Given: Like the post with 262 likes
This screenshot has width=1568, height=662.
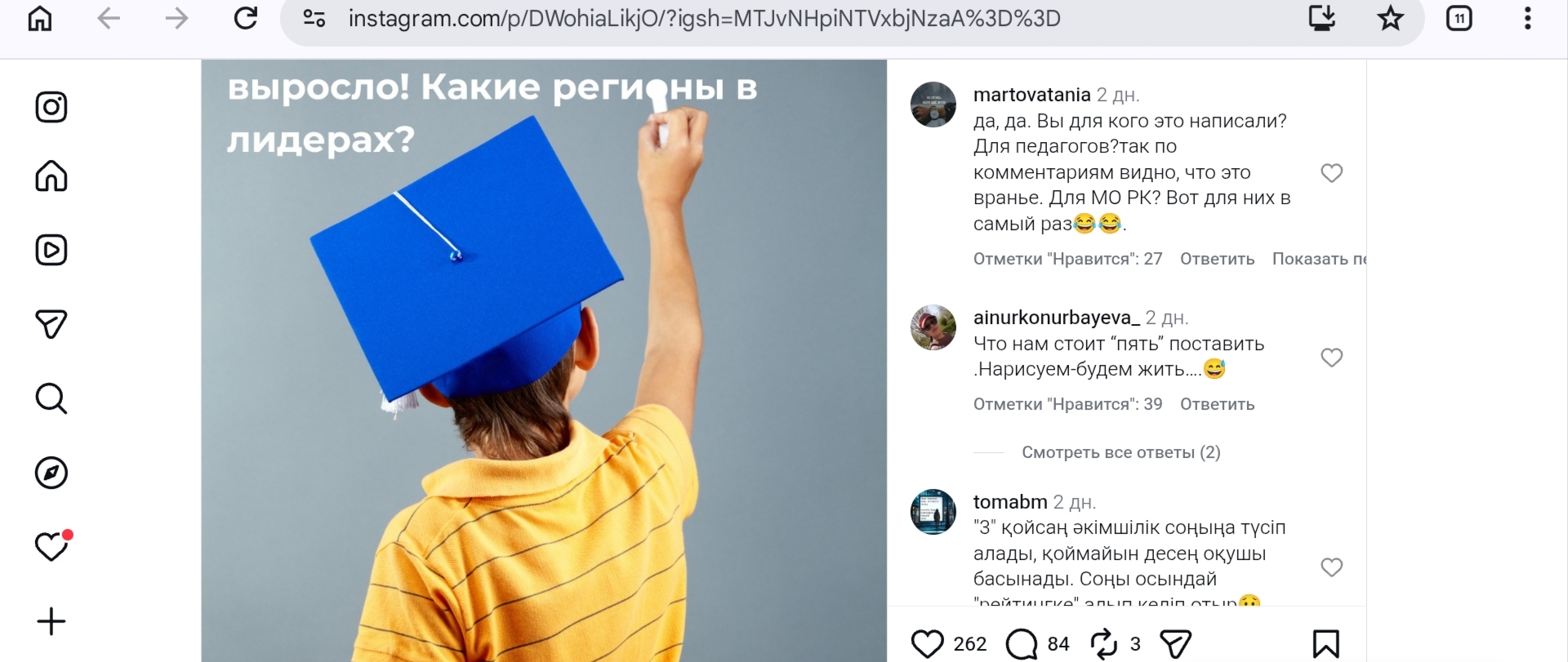Looking at the screenshot, I should tap(927, 644).
